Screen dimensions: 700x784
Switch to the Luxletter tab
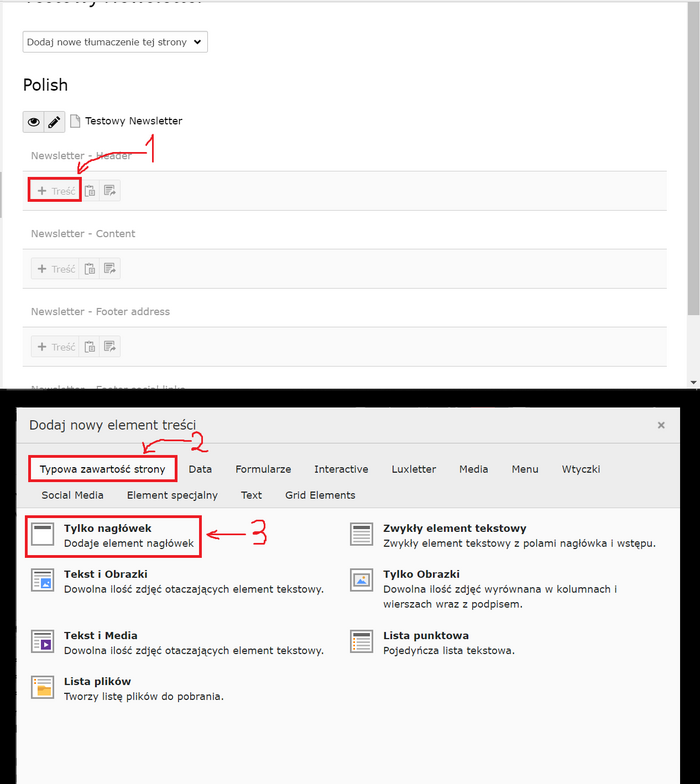pyautogui.click(x=413, y=469)
